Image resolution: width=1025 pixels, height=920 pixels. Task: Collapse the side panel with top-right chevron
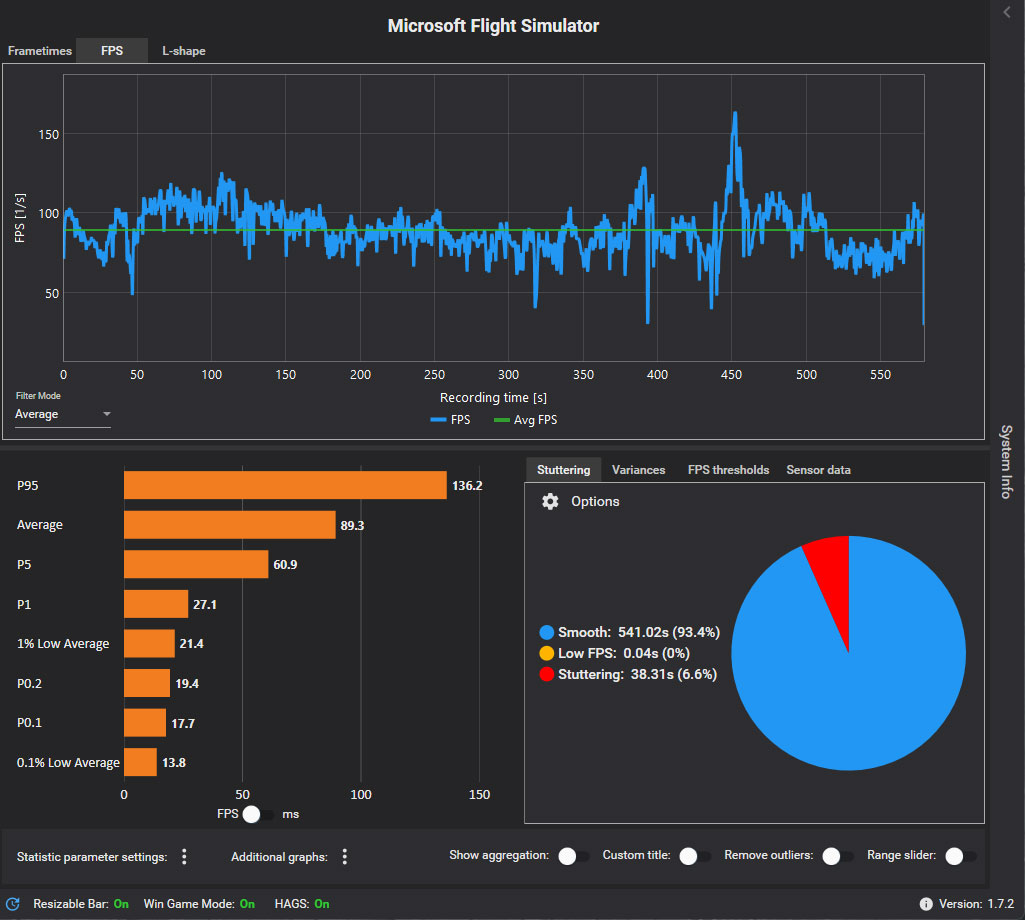tap(1007, 12)
